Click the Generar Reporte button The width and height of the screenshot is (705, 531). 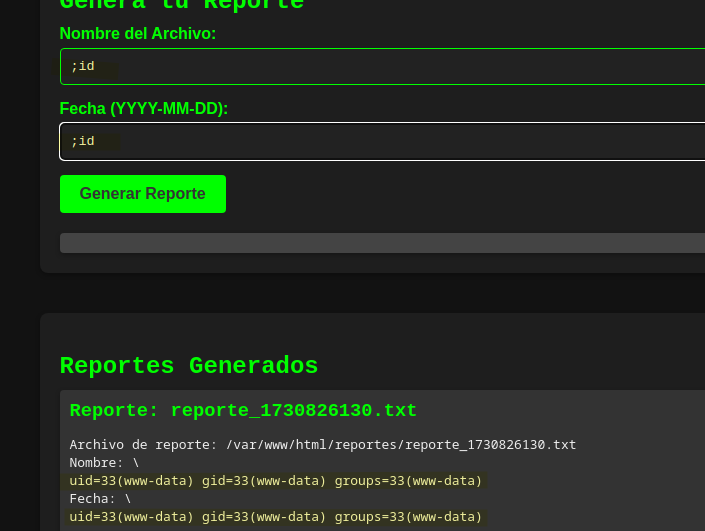click(142, 194)
